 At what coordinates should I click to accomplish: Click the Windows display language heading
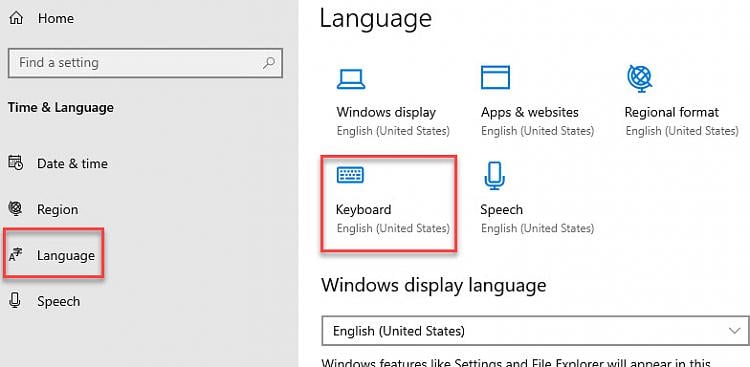coord(433,285)
